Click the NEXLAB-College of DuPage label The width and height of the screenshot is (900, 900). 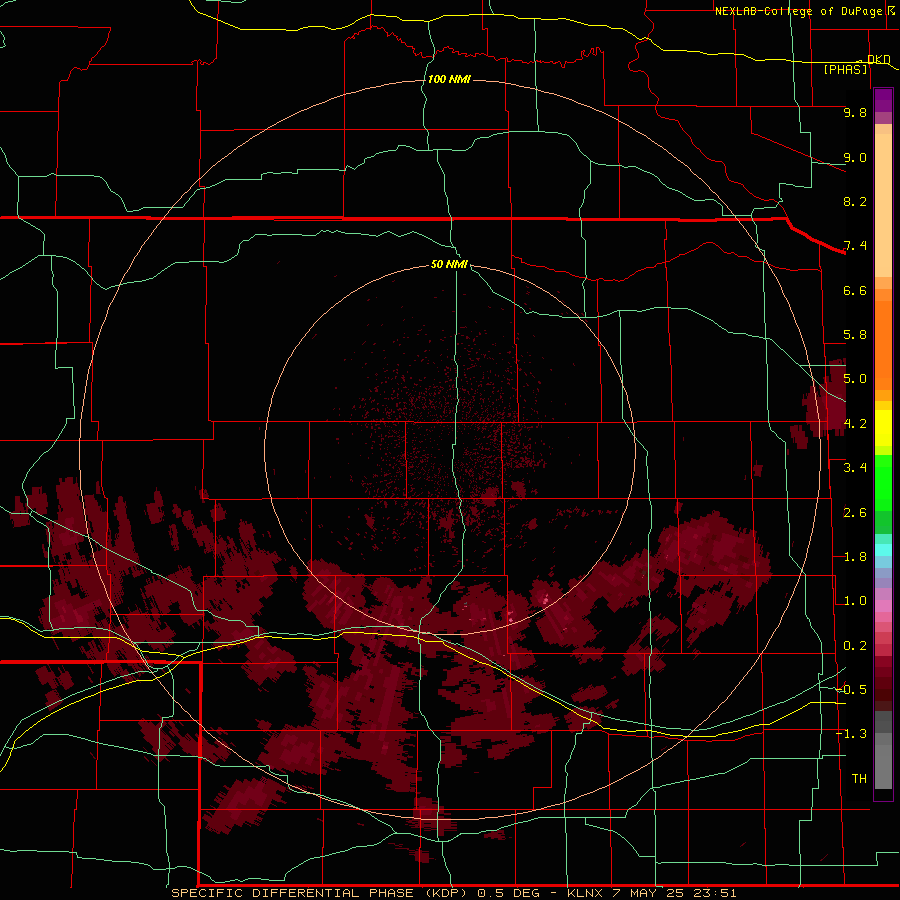click(801, 11)
